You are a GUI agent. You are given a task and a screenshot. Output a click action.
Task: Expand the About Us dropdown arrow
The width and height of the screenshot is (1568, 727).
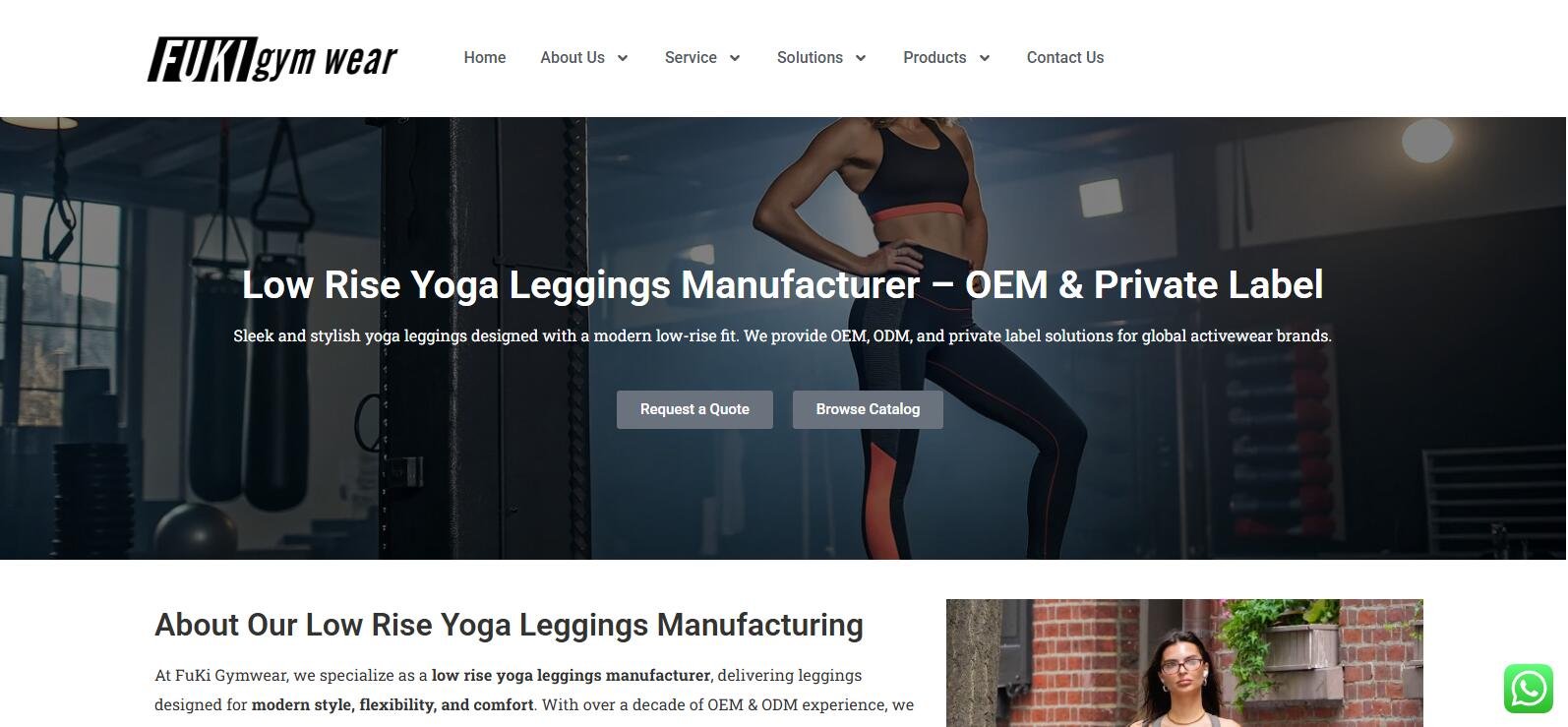click(x=623, y=58)
